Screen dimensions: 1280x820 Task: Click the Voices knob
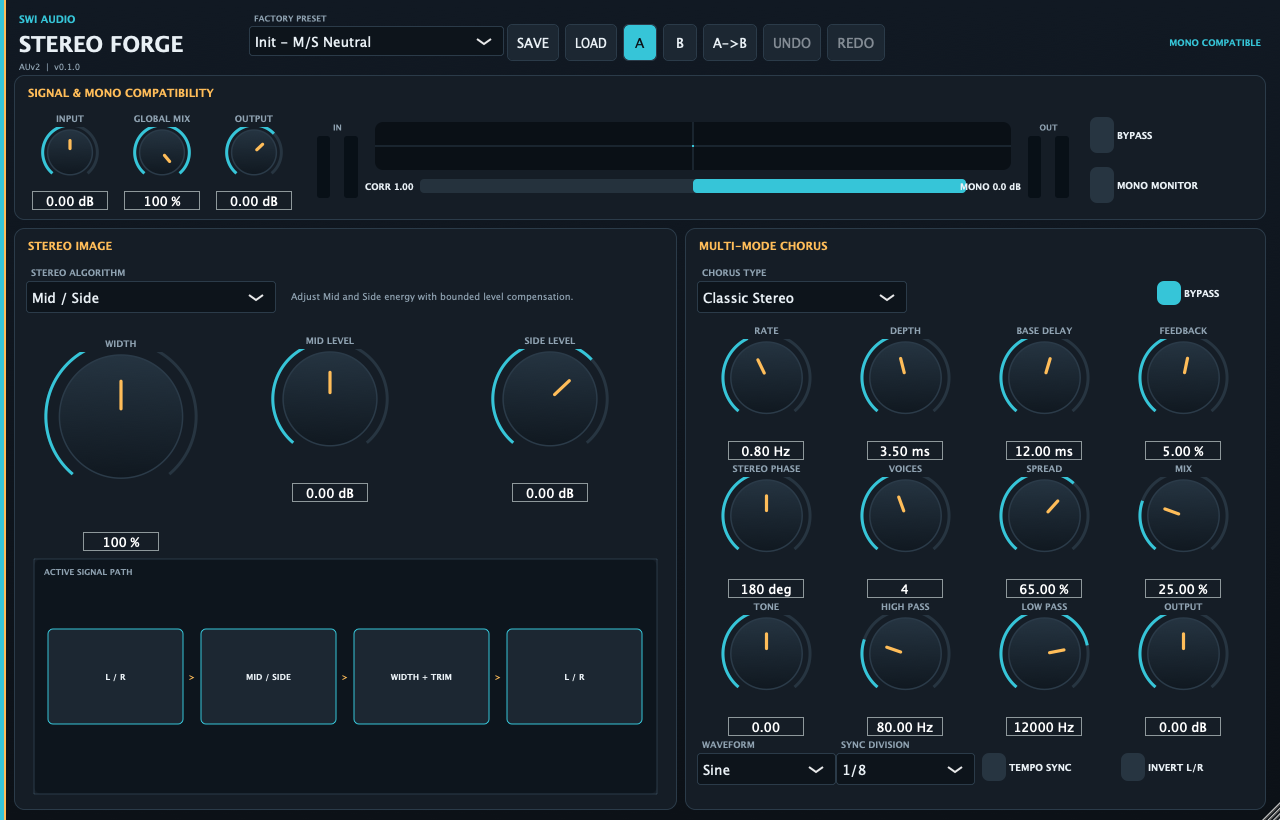click(x=905, y=515)
